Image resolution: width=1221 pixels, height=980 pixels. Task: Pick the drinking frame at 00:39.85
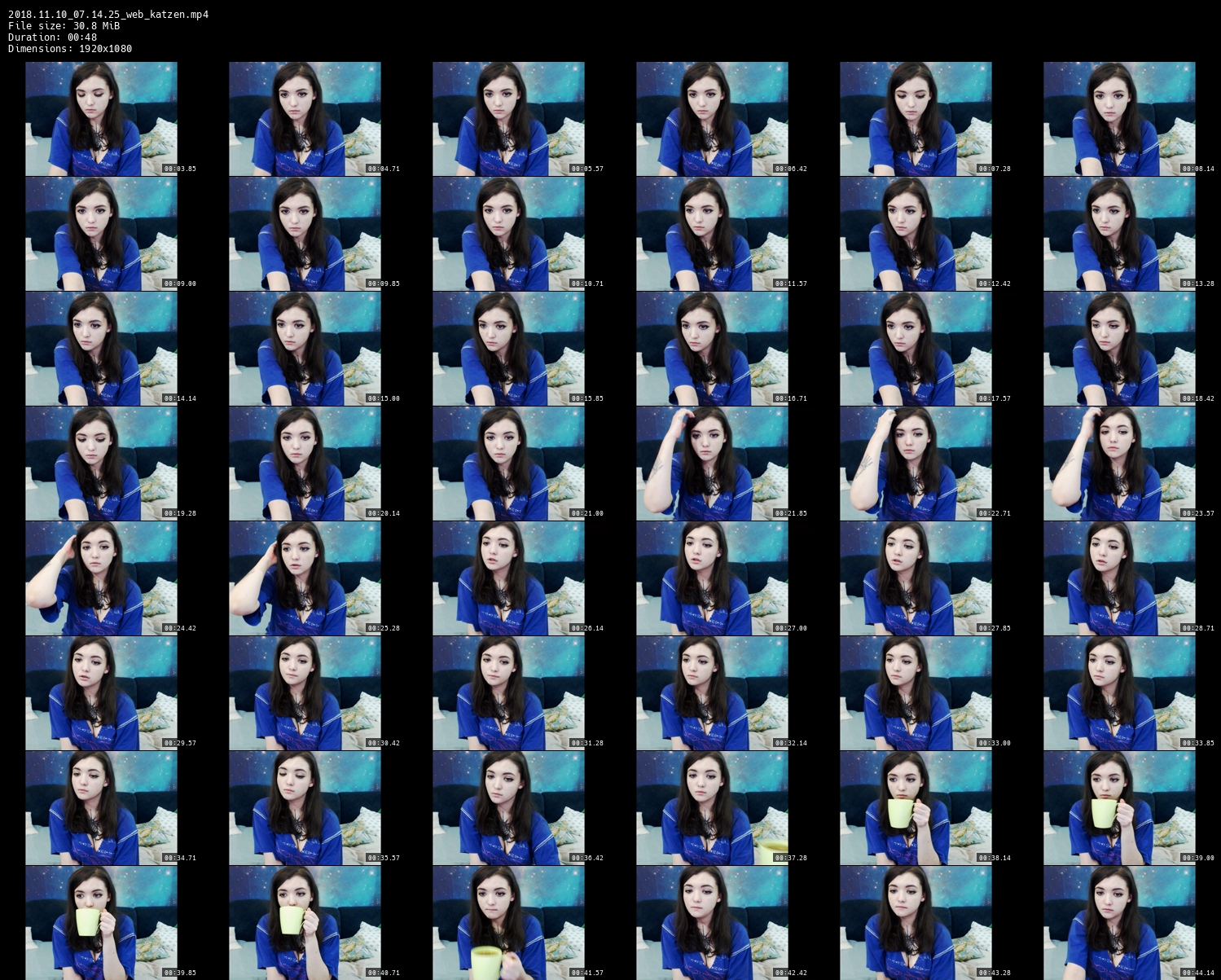click(x=101, y=923)
